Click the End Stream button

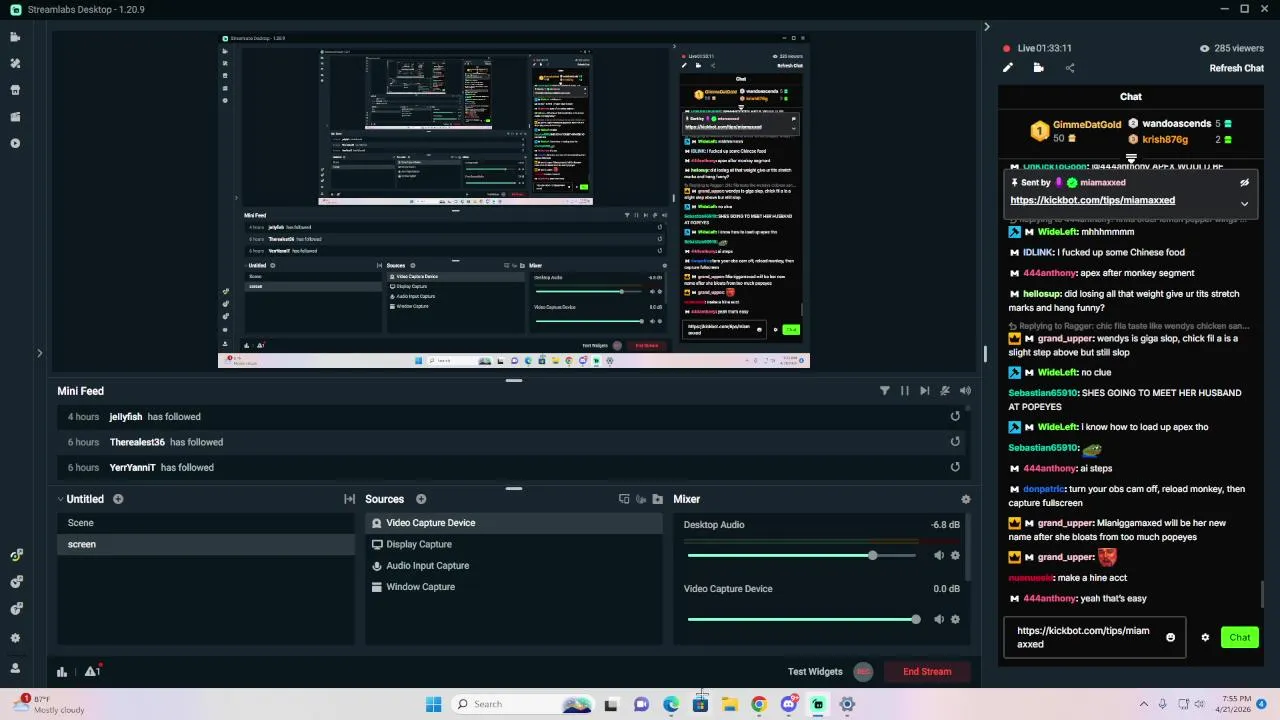[927, 672]
